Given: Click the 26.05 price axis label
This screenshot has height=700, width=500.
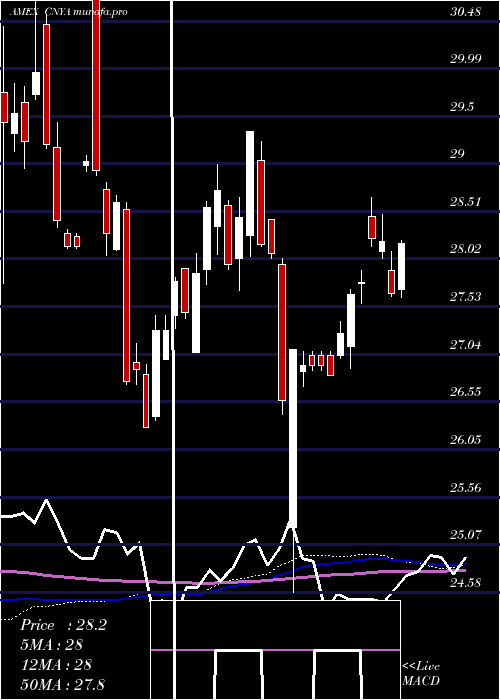Looking at the screenshot, I should 466,440.
